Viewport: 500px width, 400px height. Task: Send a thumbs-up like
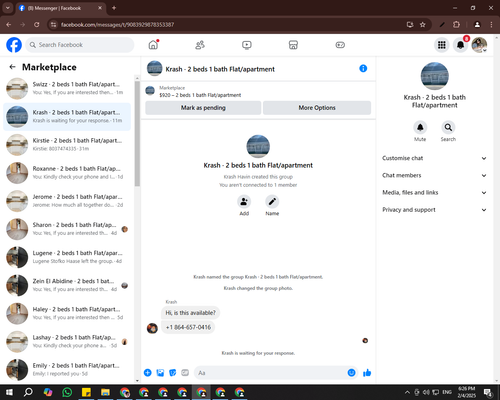coord(367,373)
